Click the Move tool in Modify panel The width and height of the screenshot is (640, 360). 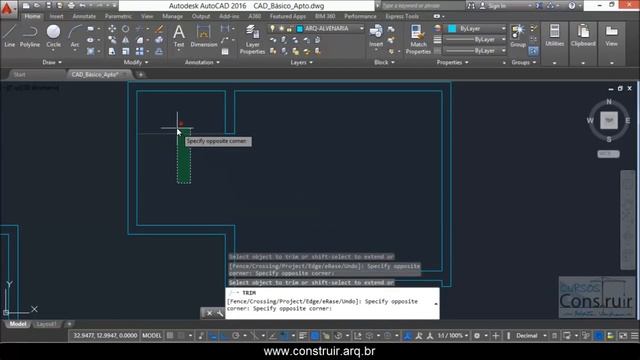pos(112,29)
